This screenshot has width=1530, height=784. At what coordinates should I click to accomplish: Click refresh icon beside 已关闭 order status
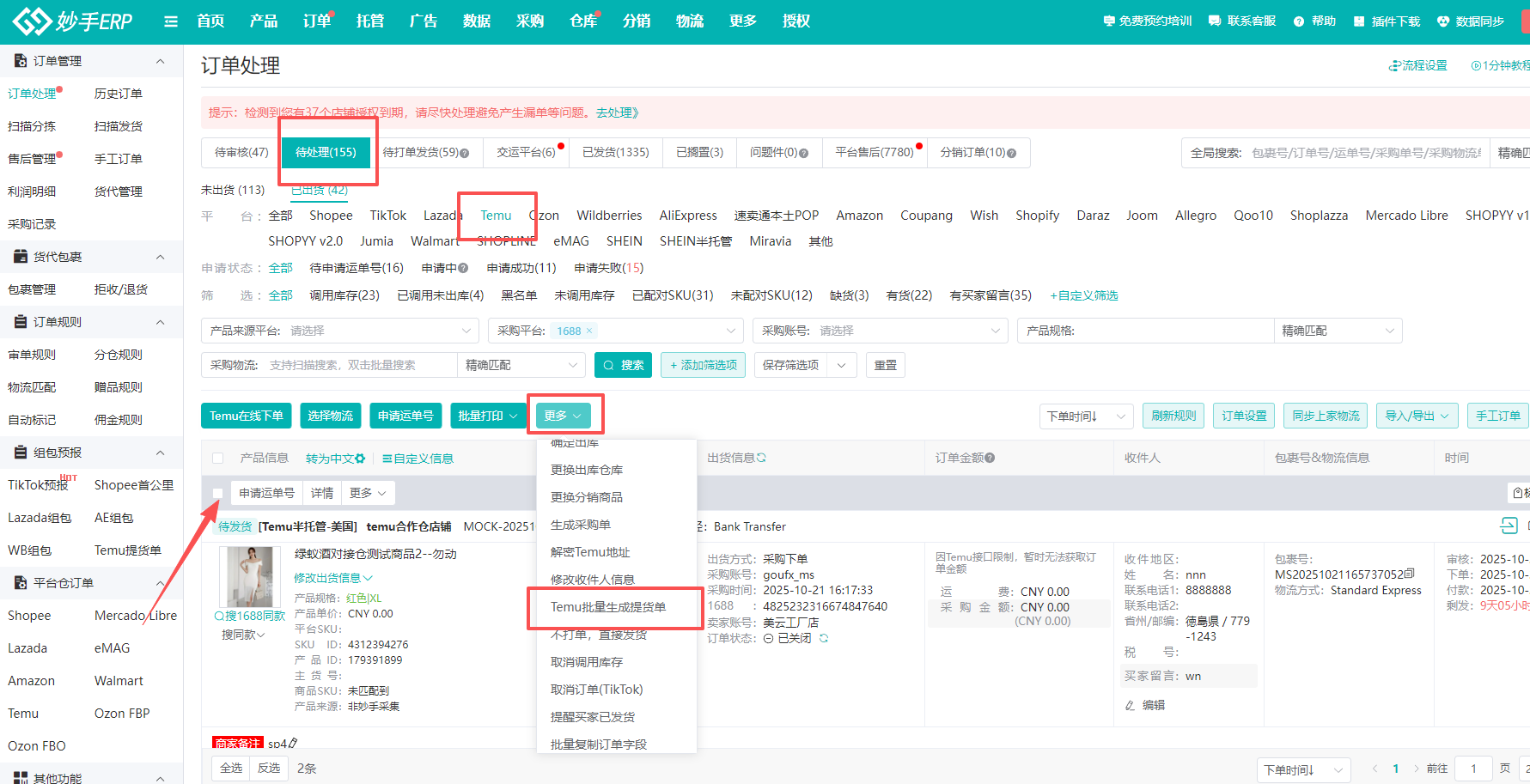pyautogui.click(x=823, y=638)
